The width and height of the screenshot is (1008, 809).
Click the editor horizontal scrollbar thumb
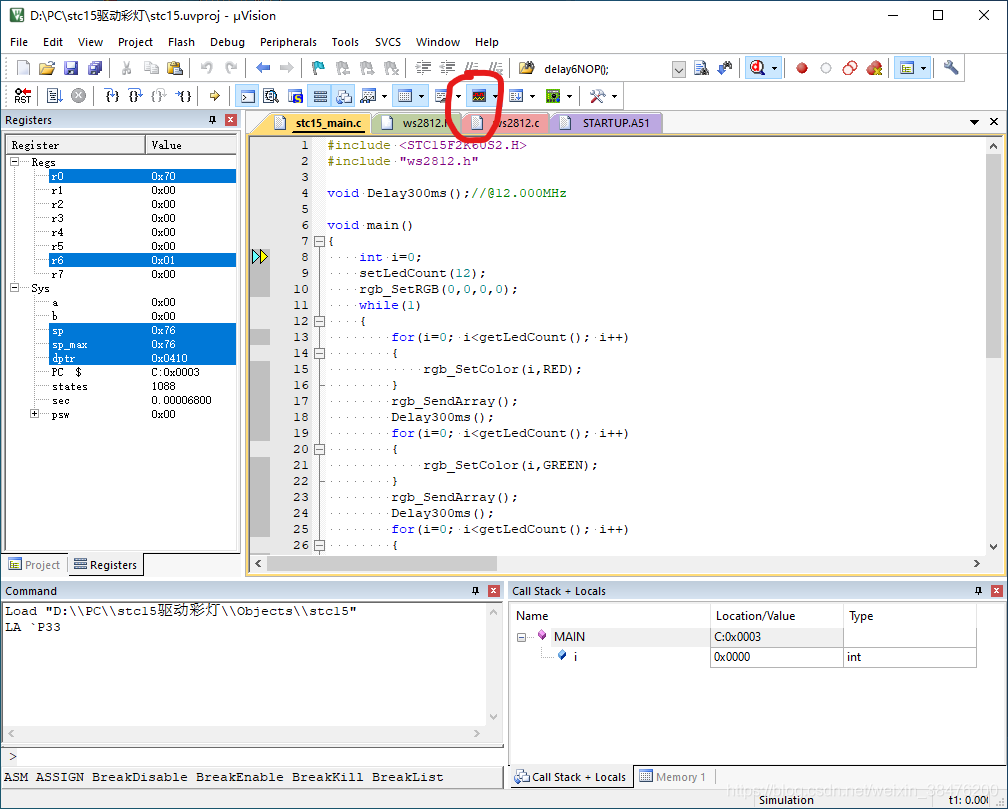[382, 563]
